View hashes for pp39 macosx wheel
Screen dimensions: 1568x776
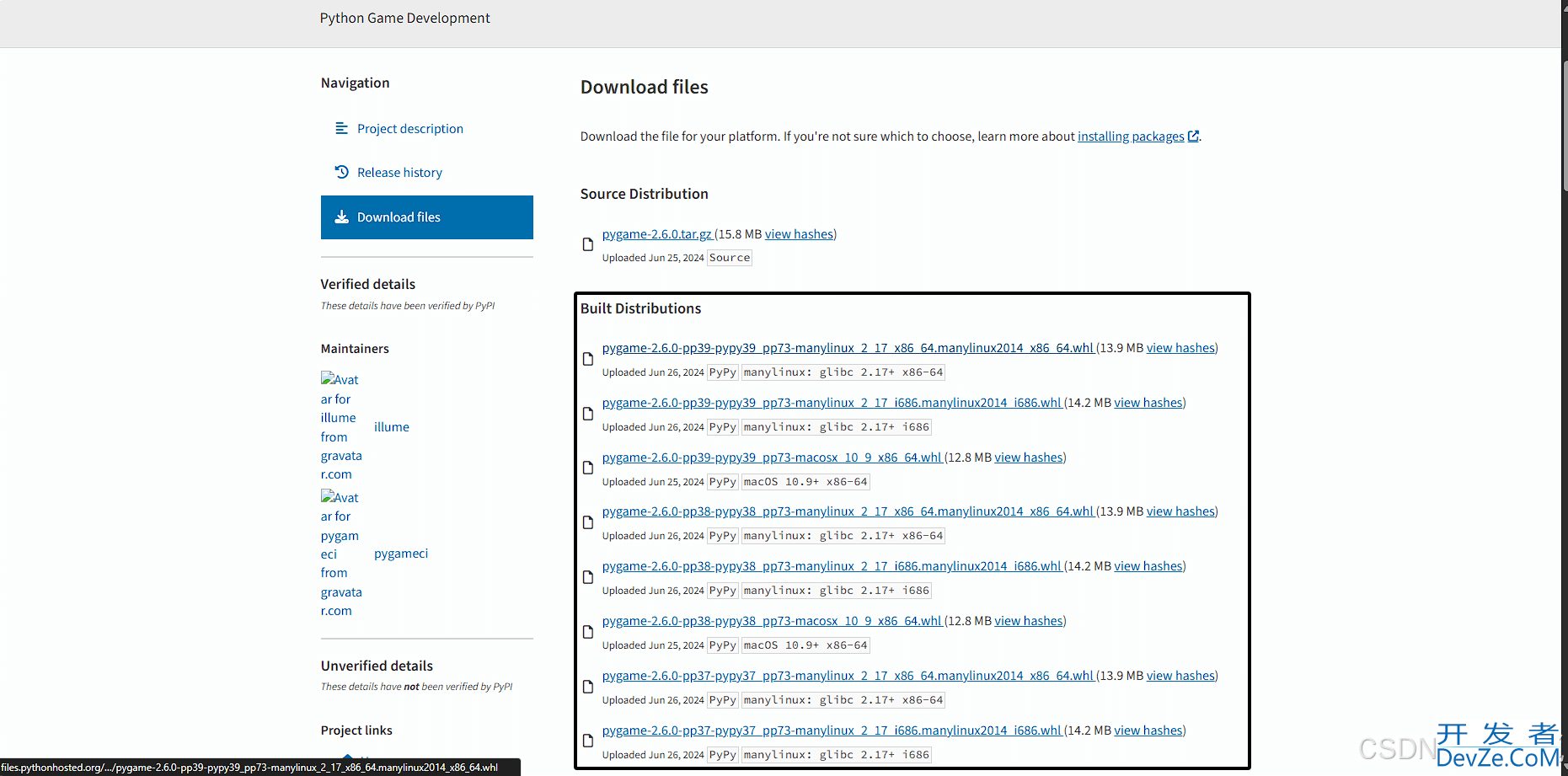[x=1029, y=458]
